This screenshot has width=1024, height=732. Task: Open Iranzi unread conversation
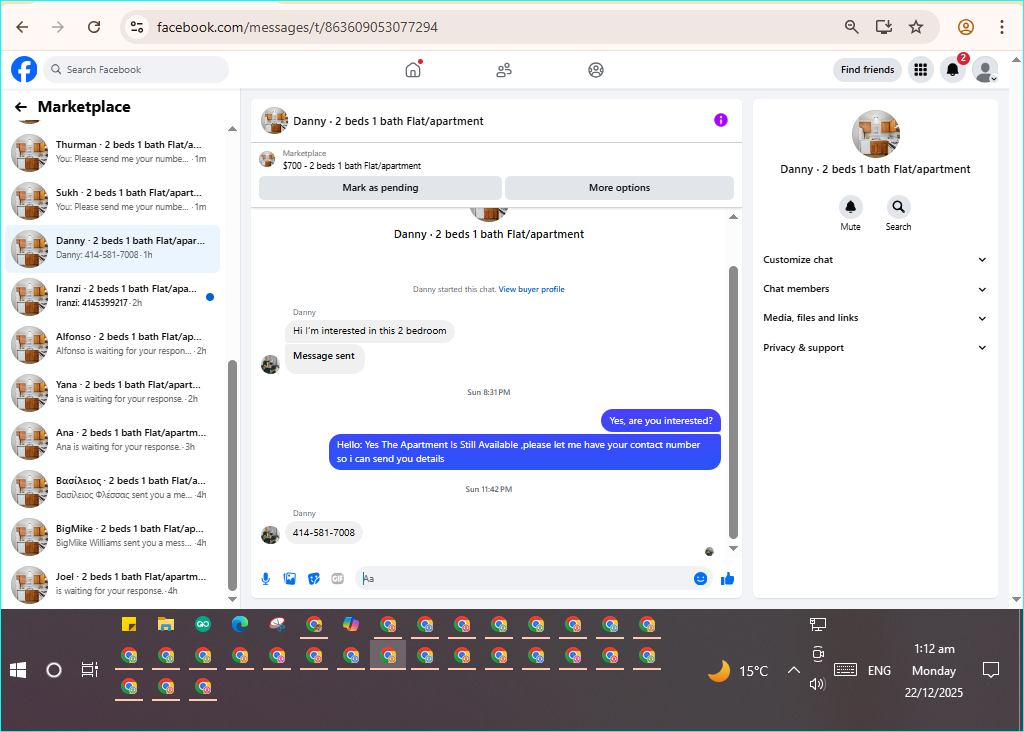pyautogui.click(x=113, y=296)
